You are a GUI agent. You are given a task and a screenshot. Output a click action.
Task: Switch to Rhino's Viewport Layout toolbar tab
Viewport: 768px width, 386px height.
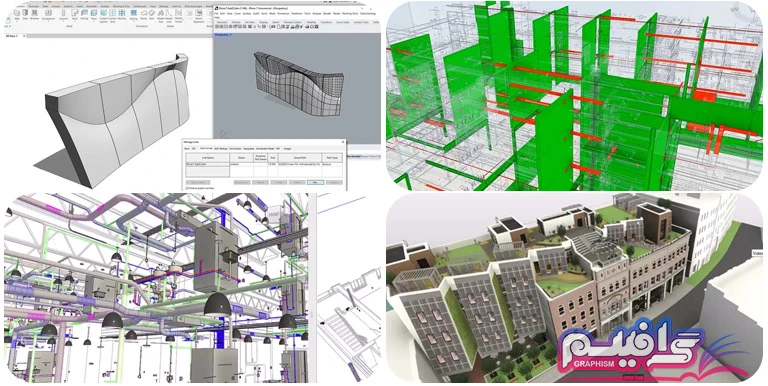click(293, 23)
